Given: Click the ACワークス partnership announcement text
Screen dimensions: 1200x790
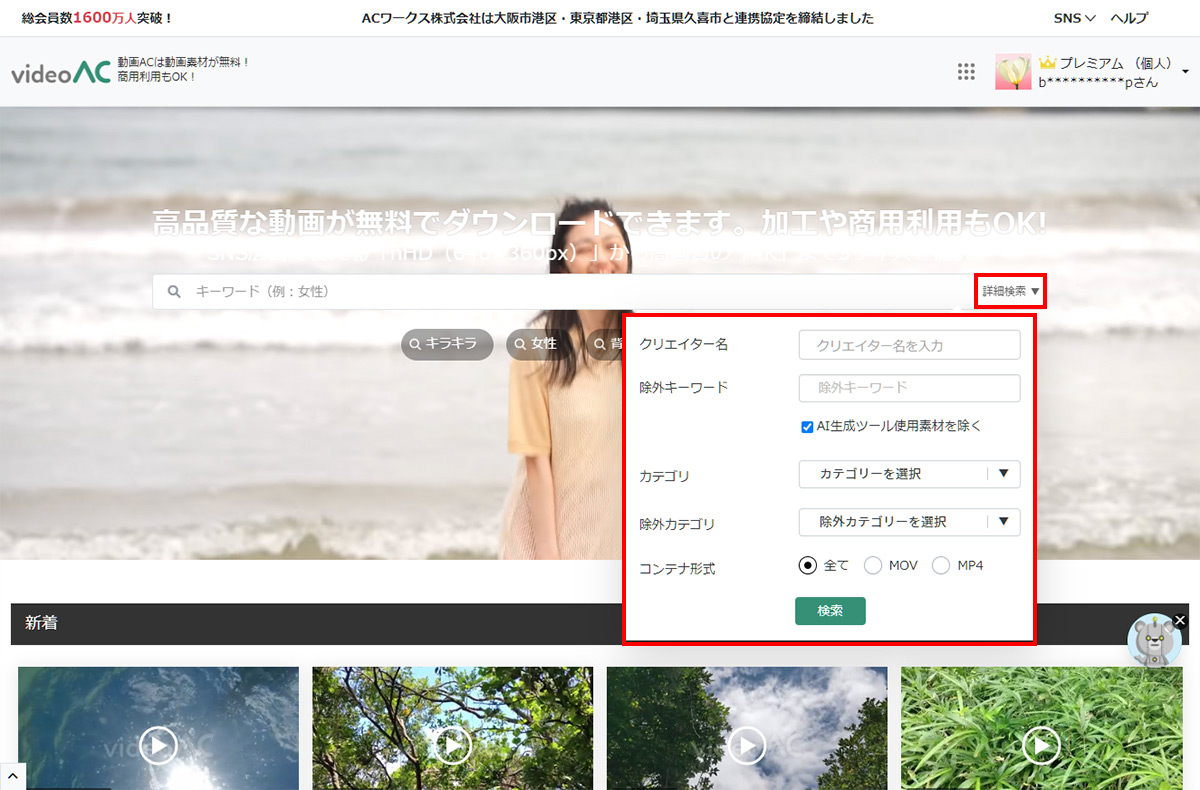Looking at the screenshot, I should tap(617, 18).
